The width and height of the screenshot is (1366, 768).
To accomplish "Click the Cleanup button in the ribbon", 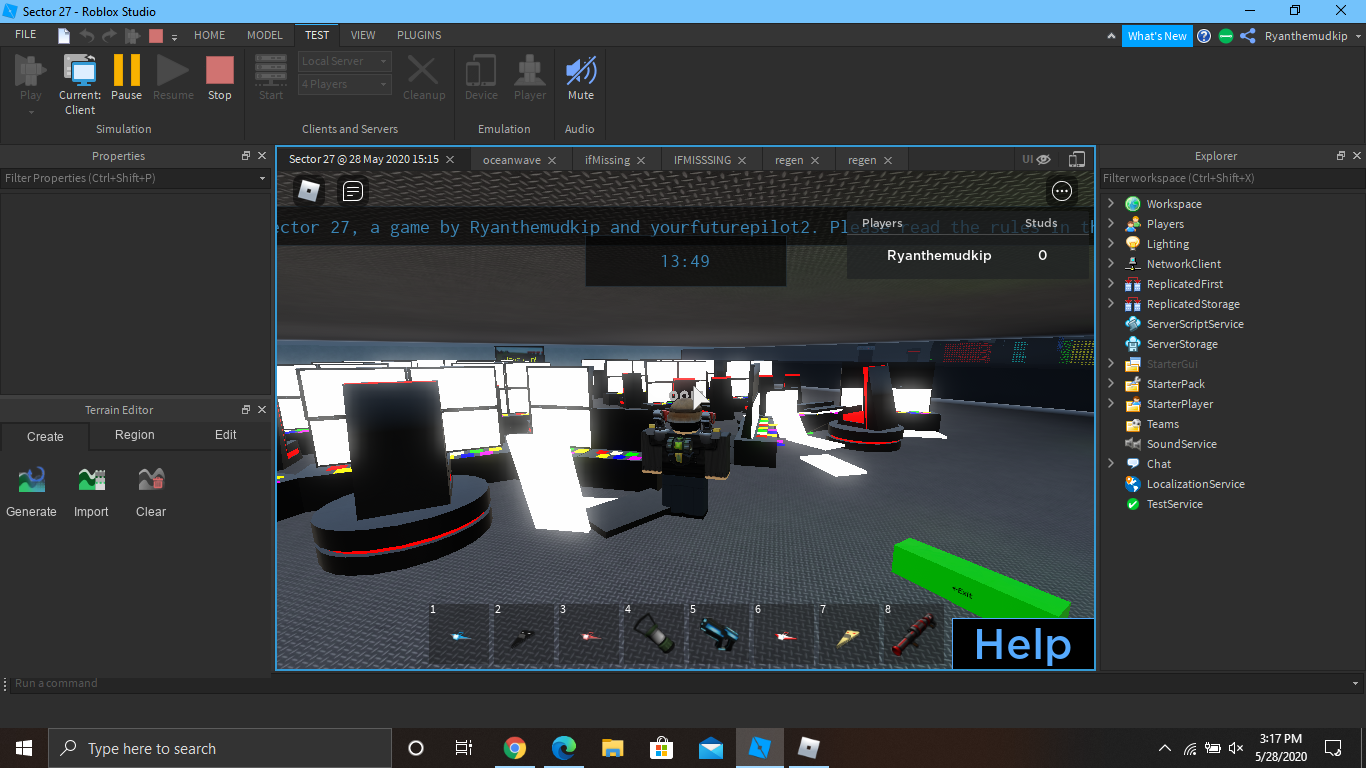I will click(x=424, y=78).
